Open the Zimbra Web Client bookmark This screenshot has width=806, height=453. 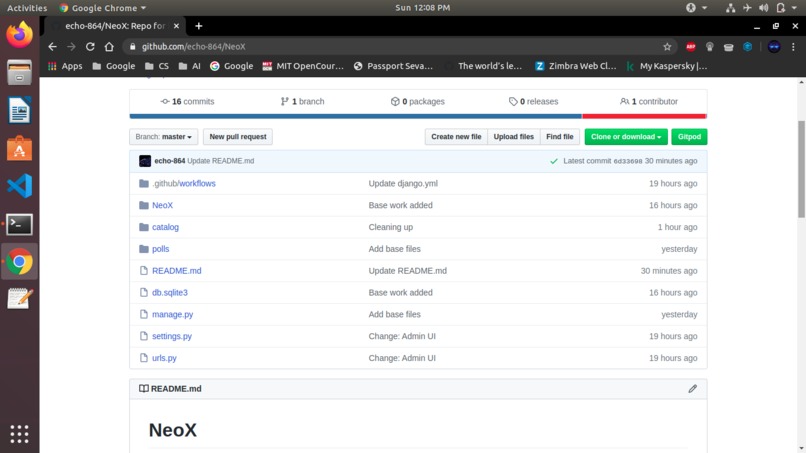[575, 66]
